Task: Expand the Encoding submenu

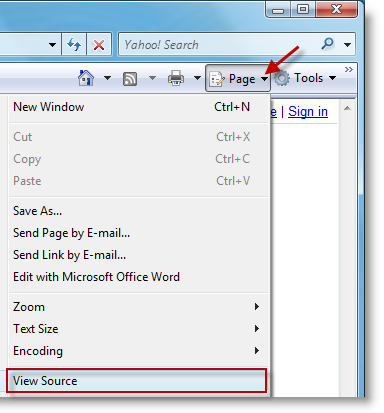Action: click(x=138, y=351)
